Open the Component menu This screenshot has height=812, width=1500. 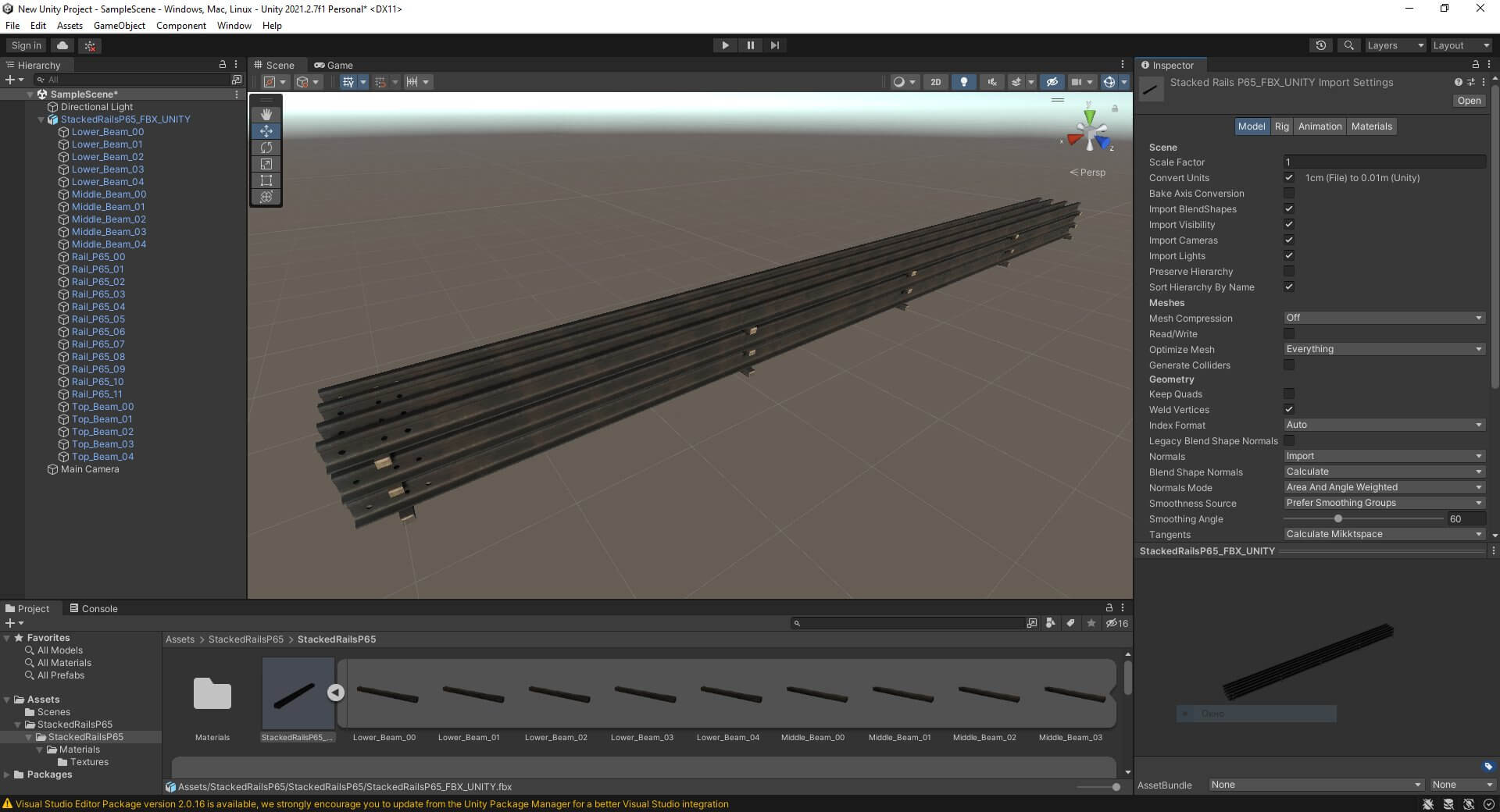[x=181, y=26]
